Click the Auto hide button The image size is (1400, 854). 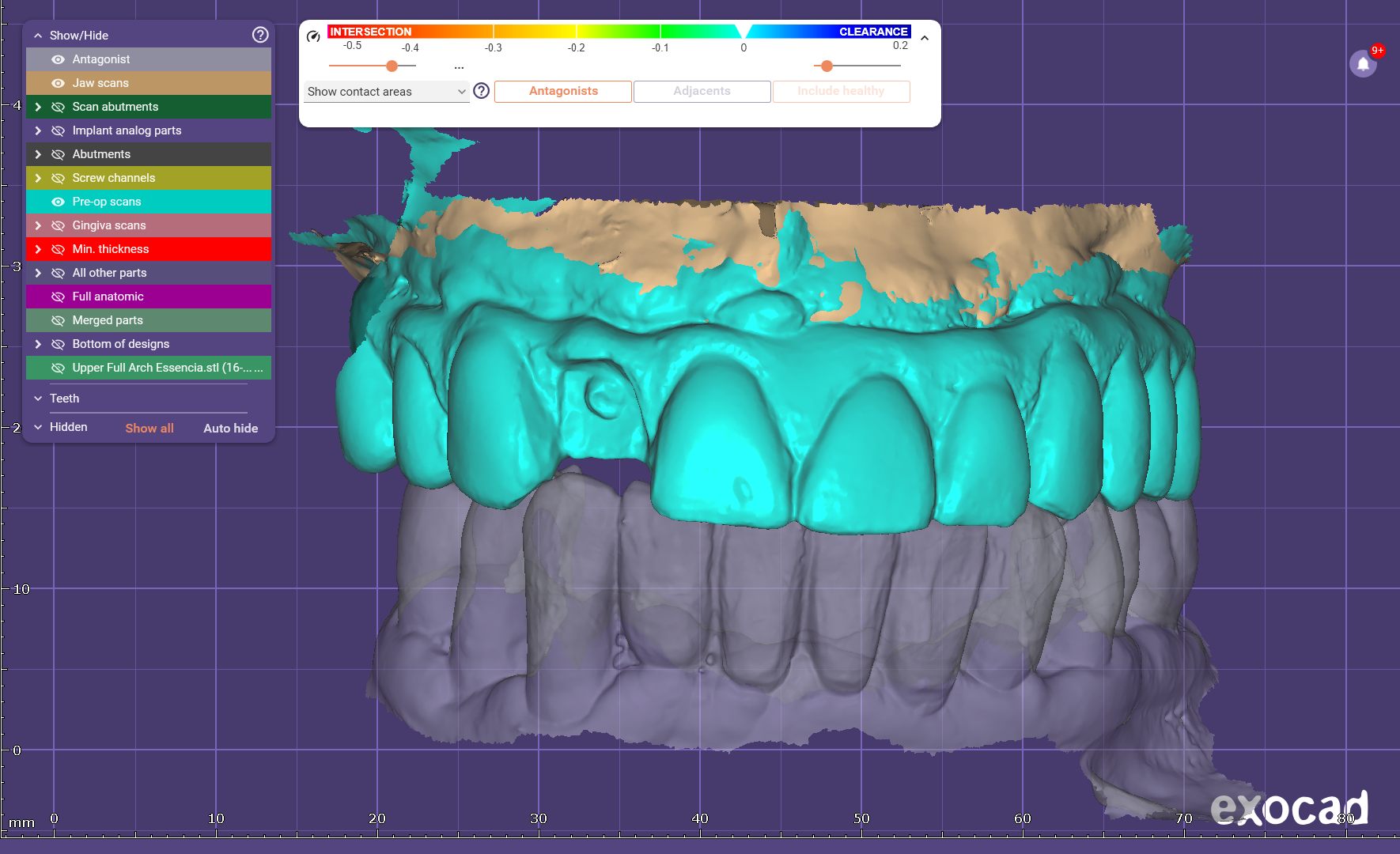click(x=230, y=428)
